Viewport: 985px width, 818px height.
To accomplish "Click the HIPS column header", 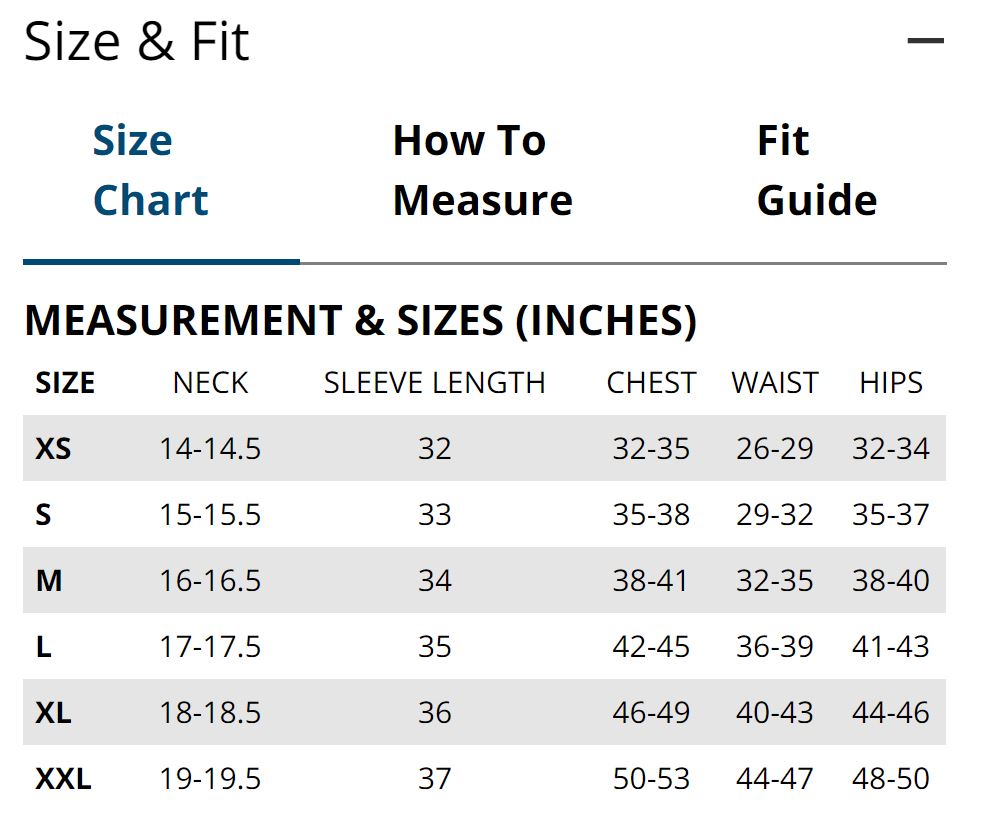I will (891, 383).
